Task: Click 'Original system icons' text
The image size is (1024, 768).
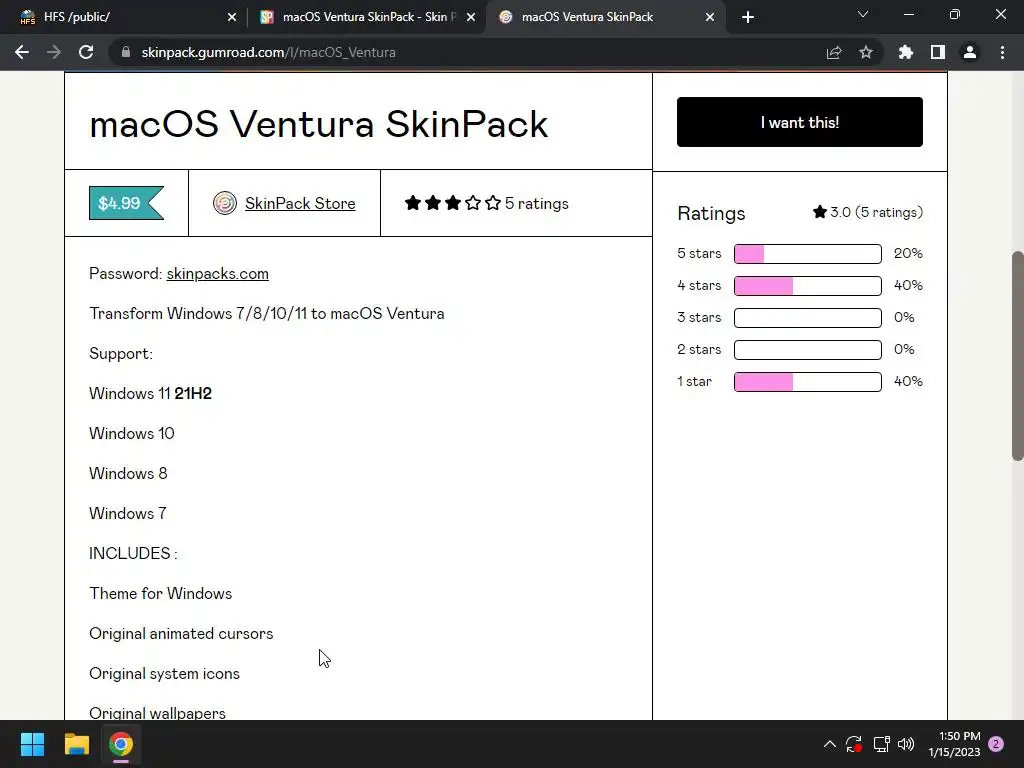Action: point(165,673)
